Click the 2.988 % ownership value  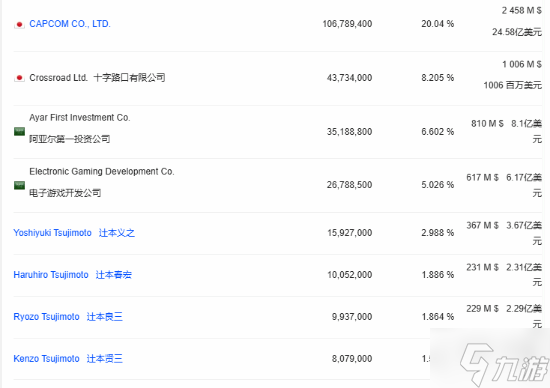click(x=438, y=233)
